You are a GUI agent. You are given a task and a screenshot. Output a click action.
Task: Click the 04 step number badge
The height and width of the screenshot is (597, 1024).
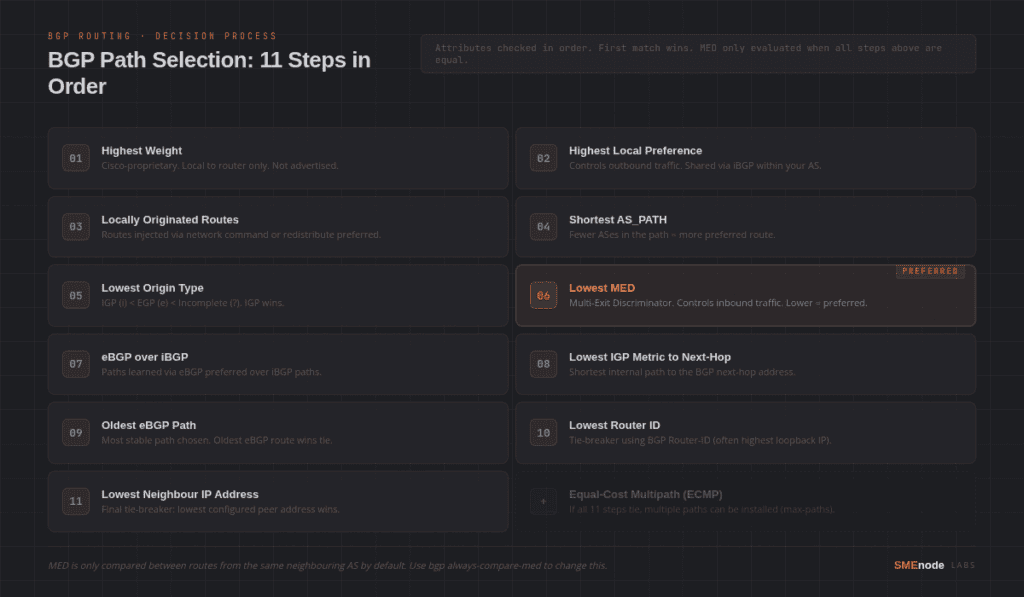(x=543, y=227)
